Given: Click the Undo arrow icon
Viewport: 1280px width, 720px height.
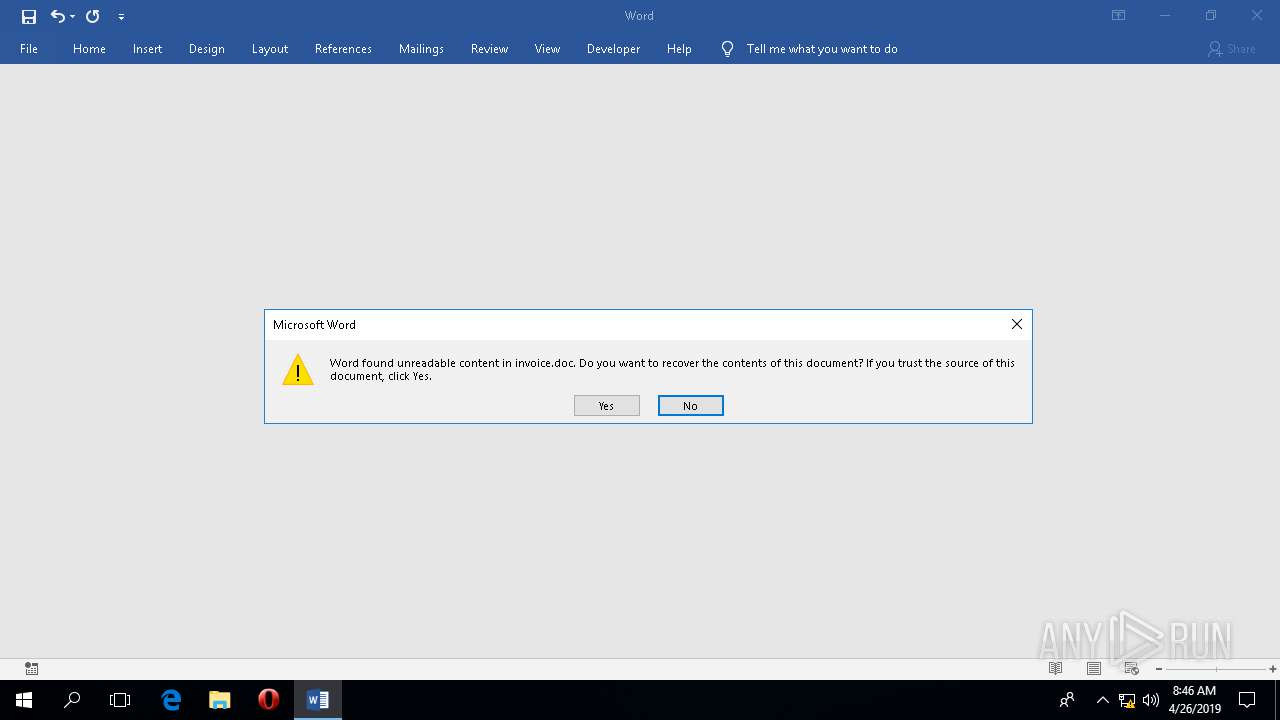Looking at the screenshot, I should coord(58,16).
